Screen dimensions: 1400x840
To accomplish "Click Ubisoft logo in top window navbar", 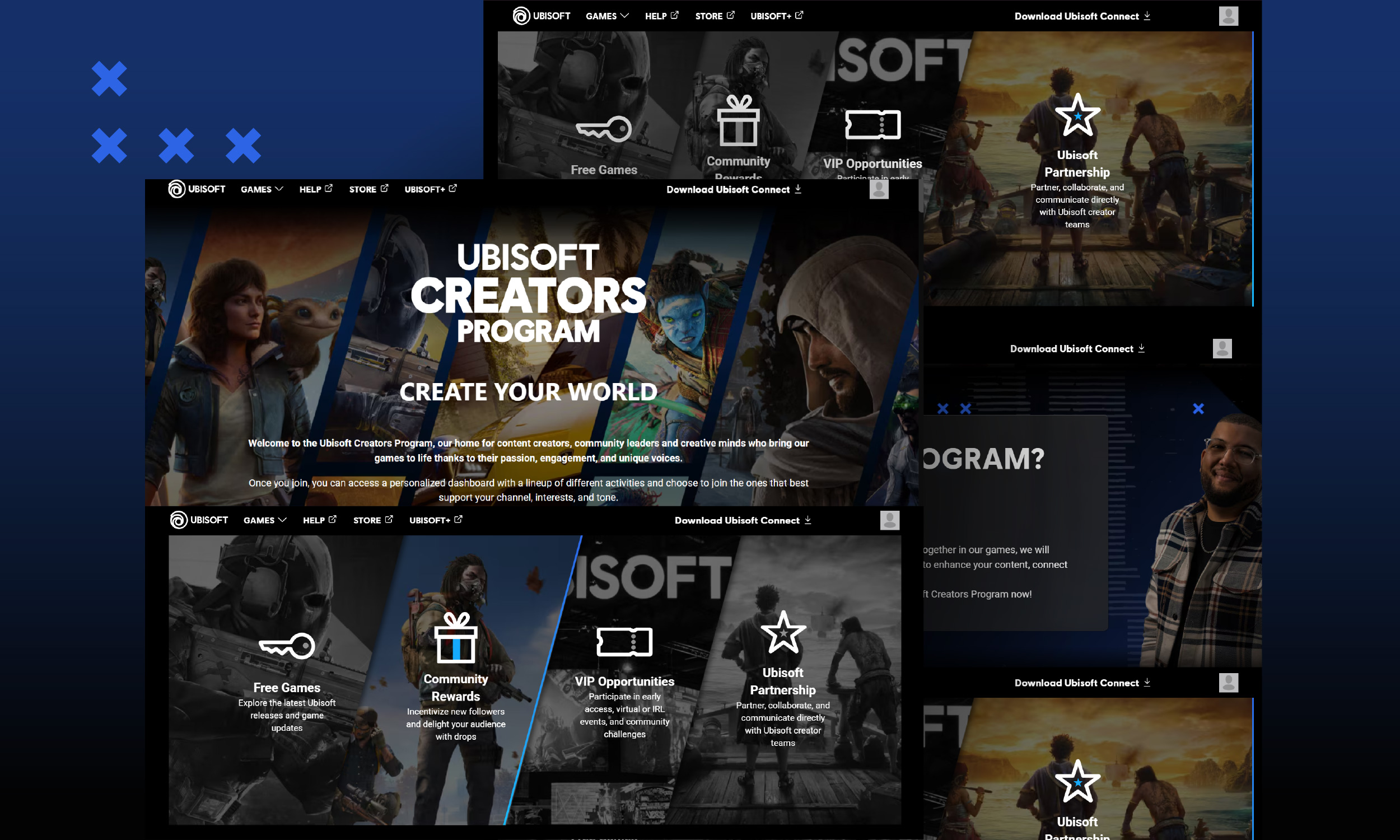I will tap(541, 16).
